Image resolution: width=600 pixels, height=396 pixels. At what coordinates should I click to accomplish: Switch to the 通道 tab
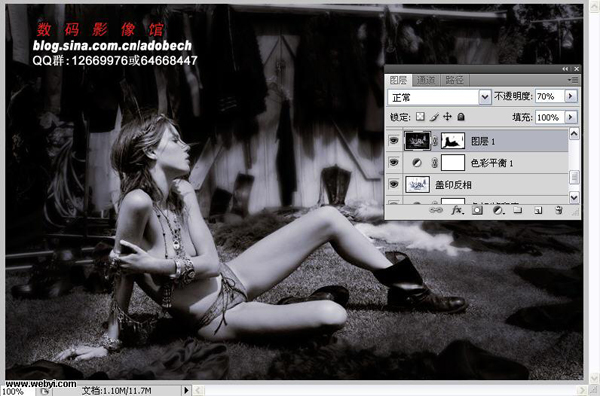point(426,80)
